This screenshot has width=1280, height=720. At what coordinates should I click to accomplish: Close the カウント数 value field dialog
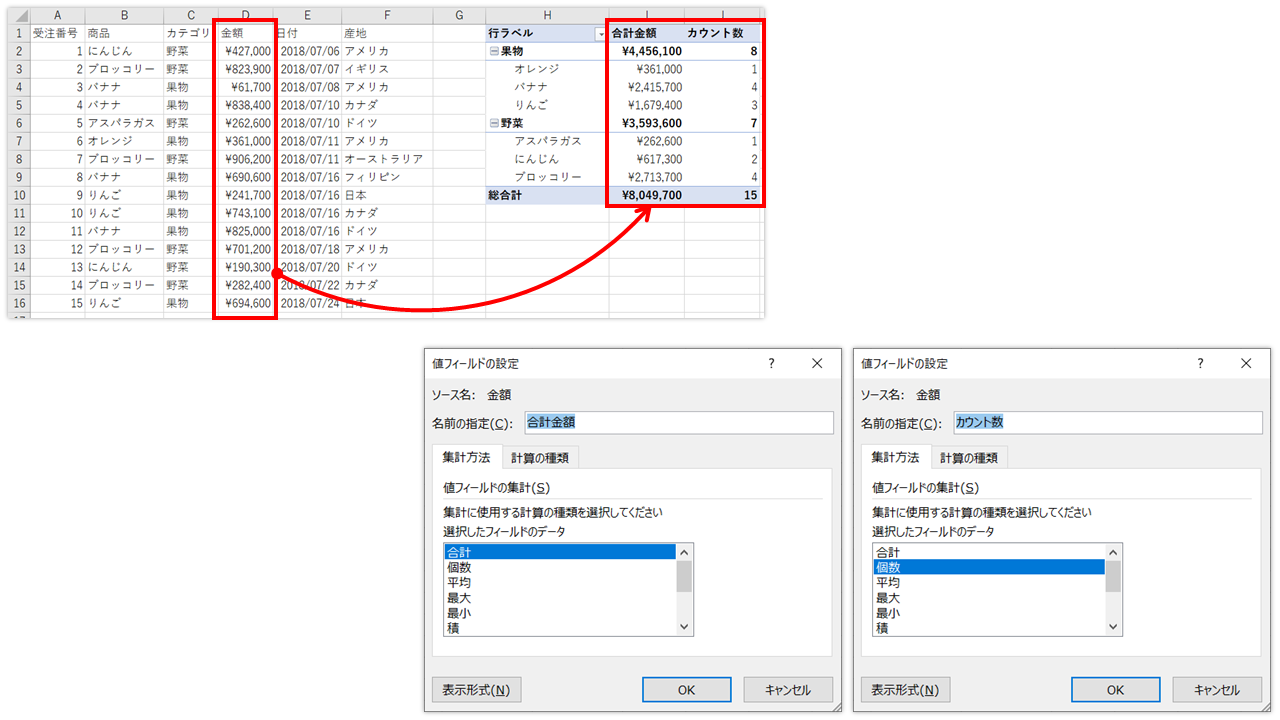pos(1247,364)
